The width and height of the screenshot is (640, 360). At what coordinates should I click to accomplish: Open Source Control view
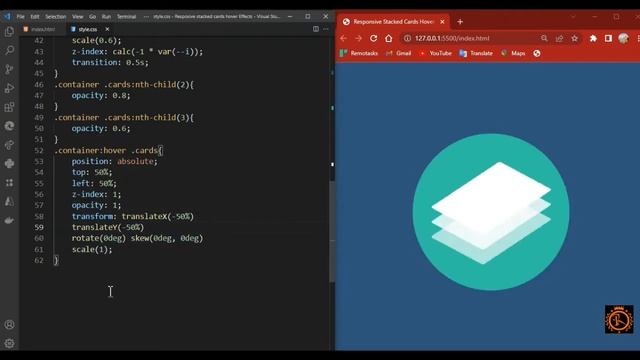[x=9, y=69]
